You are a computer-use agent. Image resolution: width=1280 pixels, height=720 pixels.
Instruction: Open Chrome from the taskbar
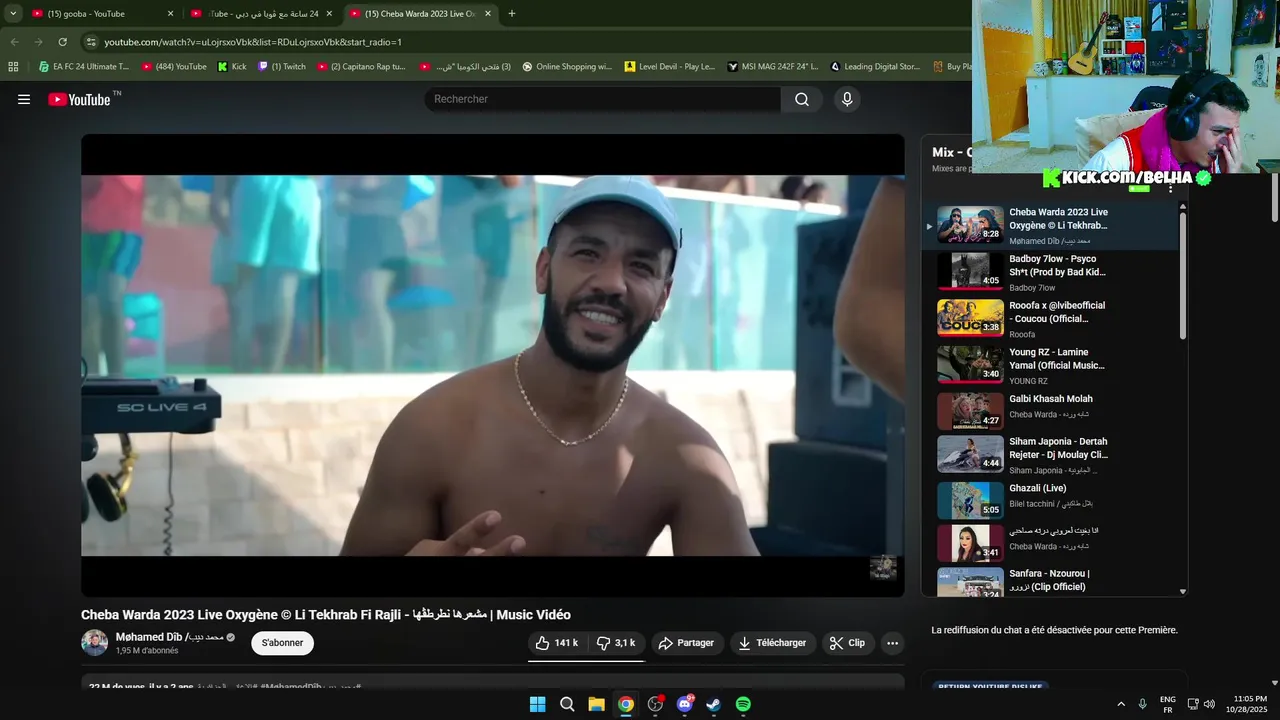[x=625, y=704]
